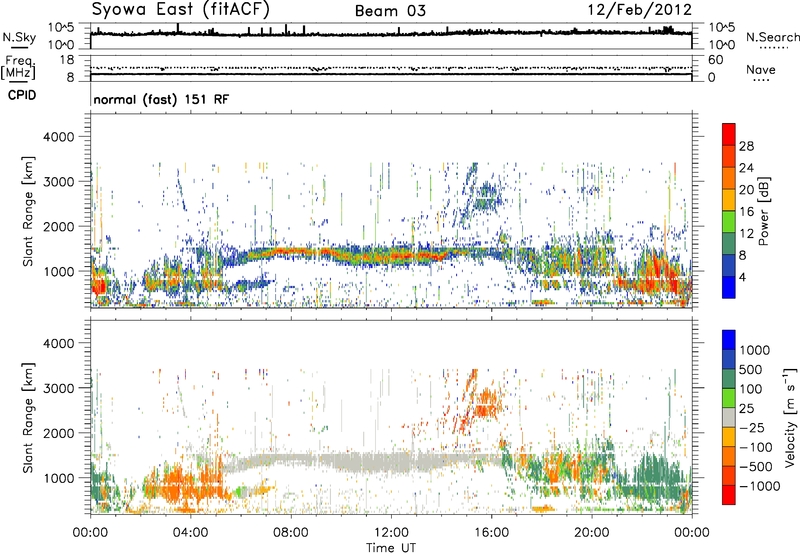The height and width of the screenshot is (554, 800).
Task: Click inside the velocity range-time plot
Action: [x=391, y=417]
